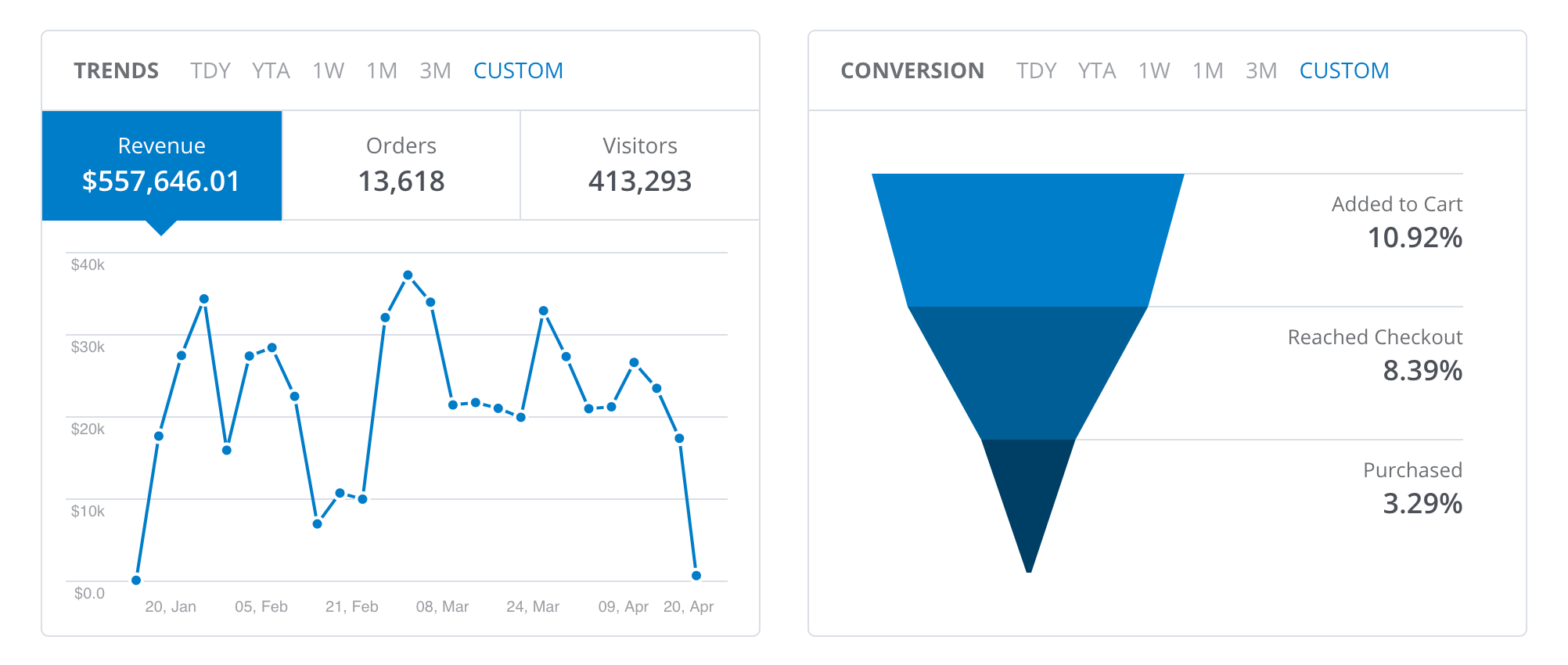The image size is (1568, 665).
Task: Set Conversion range to 3M
Action: coord(1261,71)
